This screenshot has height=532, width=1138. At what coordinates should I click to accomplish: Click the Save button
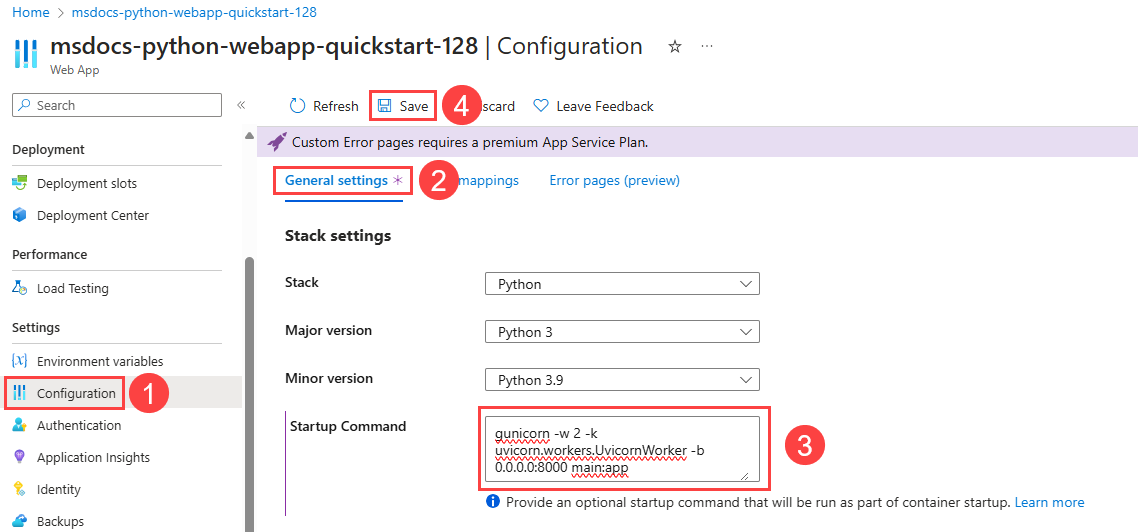(x=403, y=106)
